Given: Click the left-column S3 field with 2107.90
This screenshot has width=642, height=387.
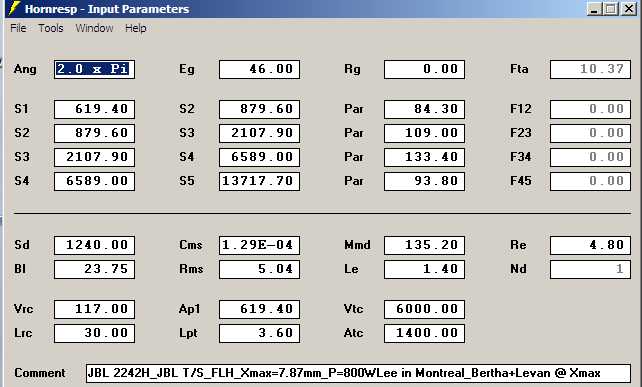Looking at the screenshot, I should 94,157.
